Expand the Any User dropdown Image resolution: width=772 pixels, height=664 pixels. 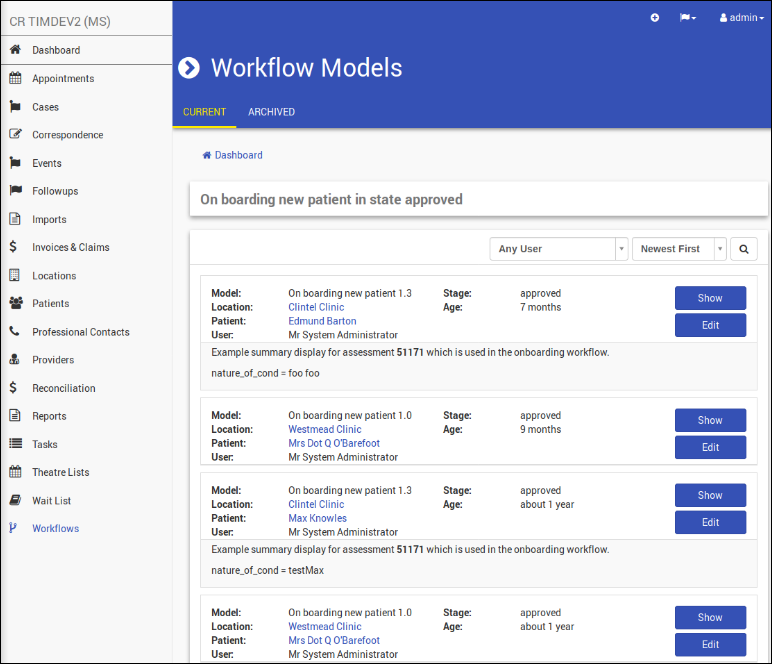click(x=558, y=249)
